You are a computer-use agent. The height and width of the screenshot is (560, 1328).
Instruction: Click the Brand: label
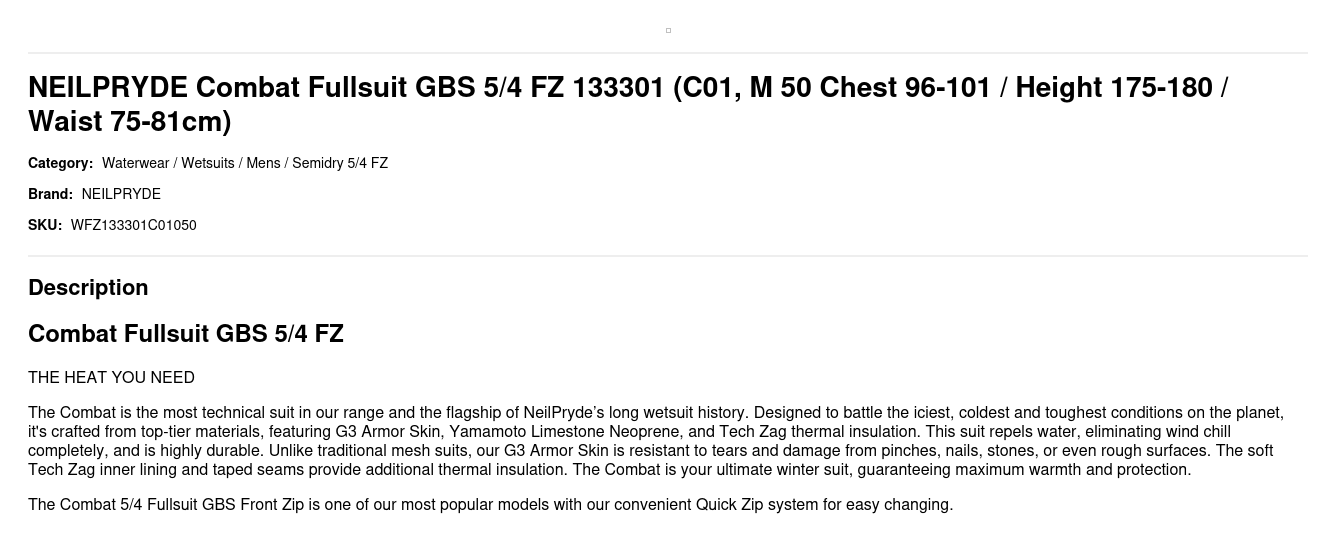tap(50, 194)
